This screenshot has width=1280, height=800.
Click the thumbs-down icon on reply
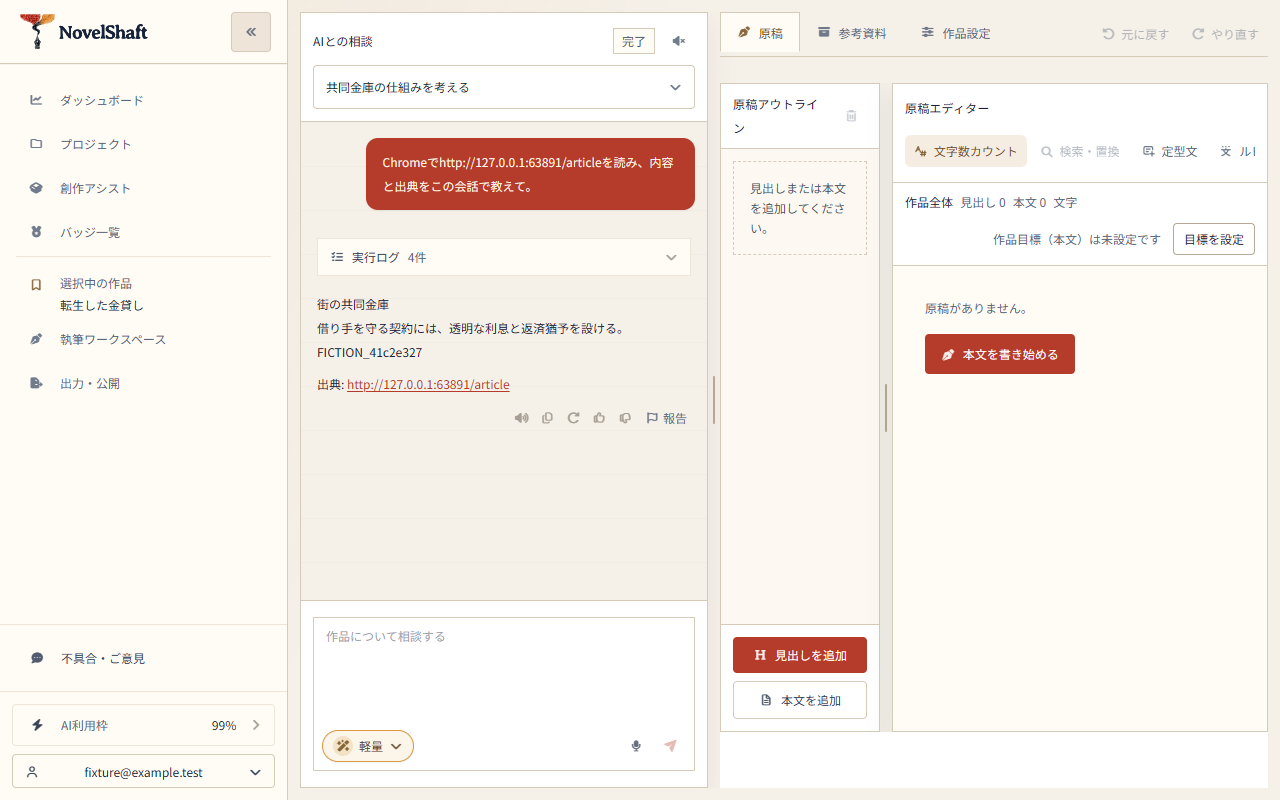625,418
